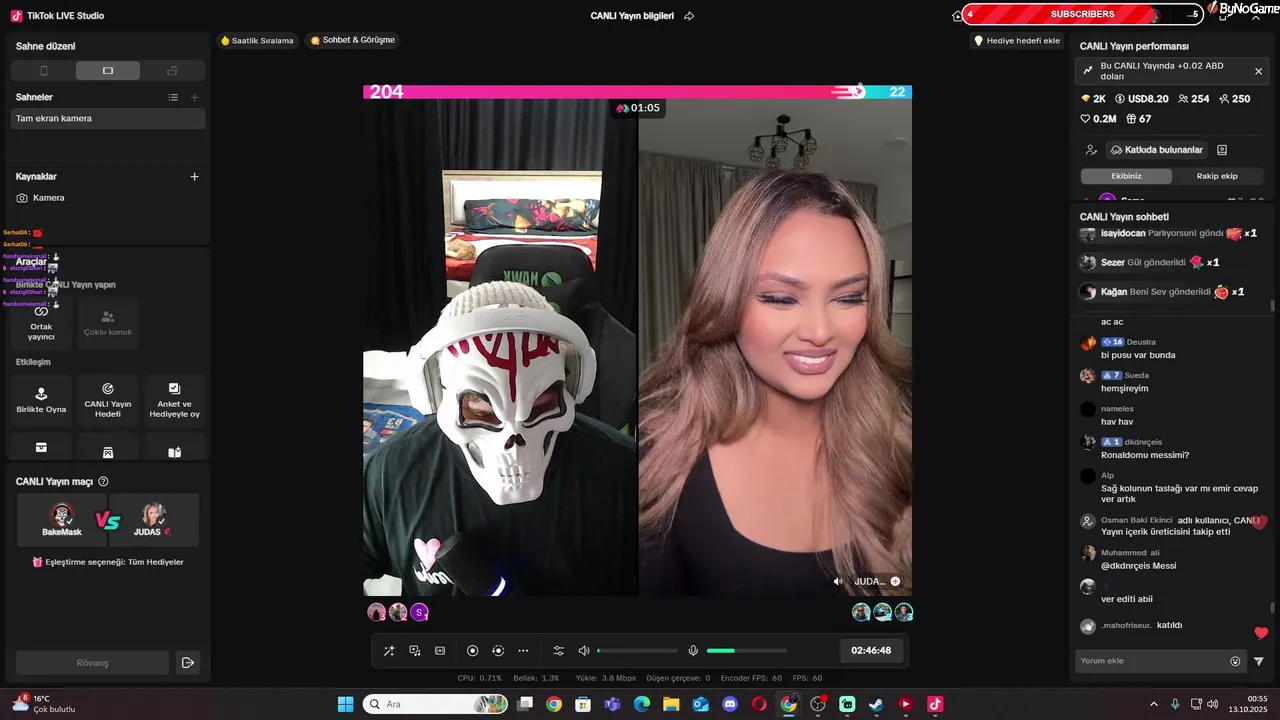Open media and music overlay icon

pyautogui.click(x=415, y=651)
